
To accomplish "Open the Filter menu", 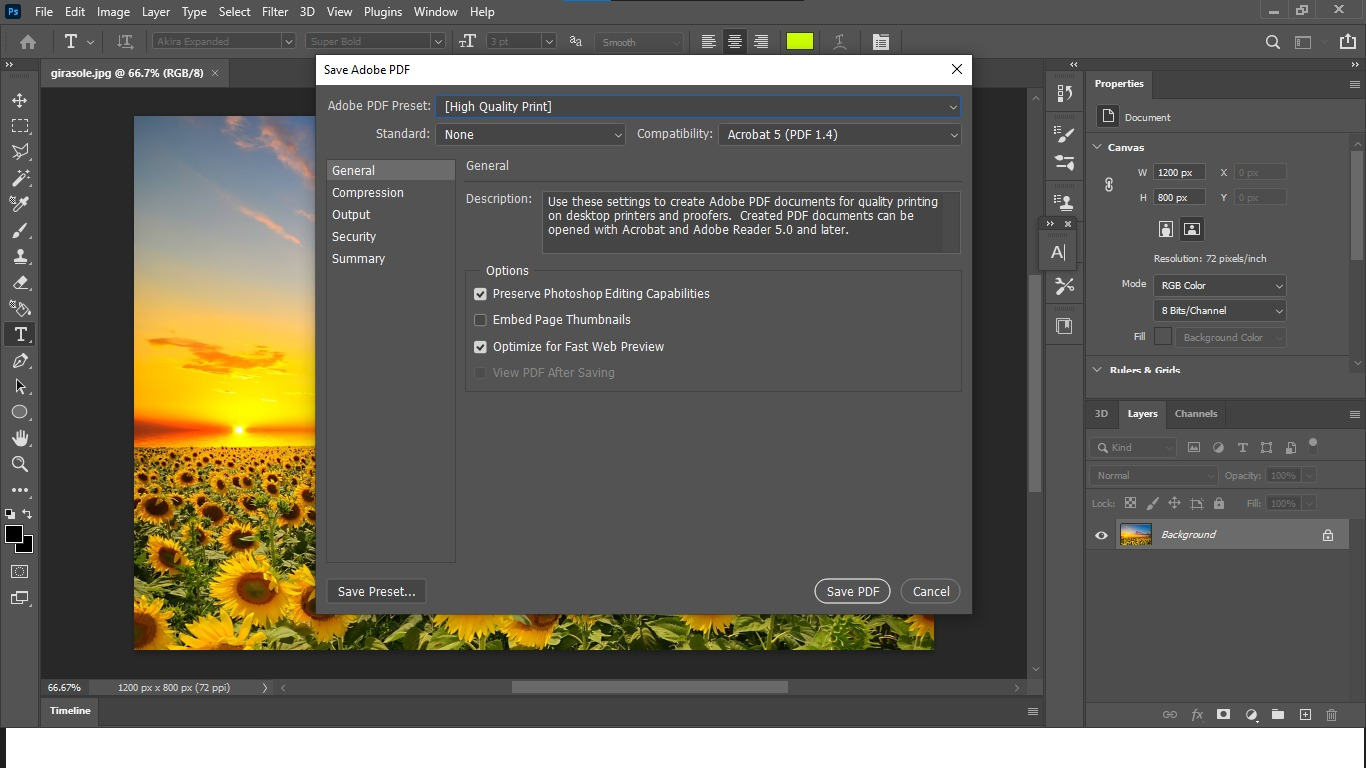I will pyautogui.click(x=274, y=11).
